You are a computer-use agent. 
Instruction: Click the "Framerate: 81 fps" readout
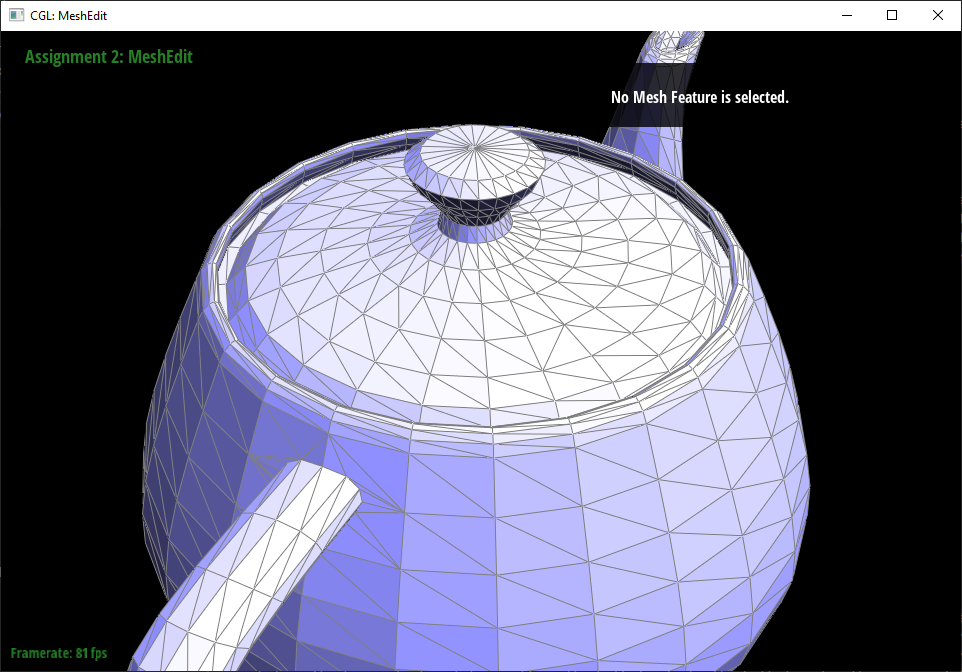point(59,653)
